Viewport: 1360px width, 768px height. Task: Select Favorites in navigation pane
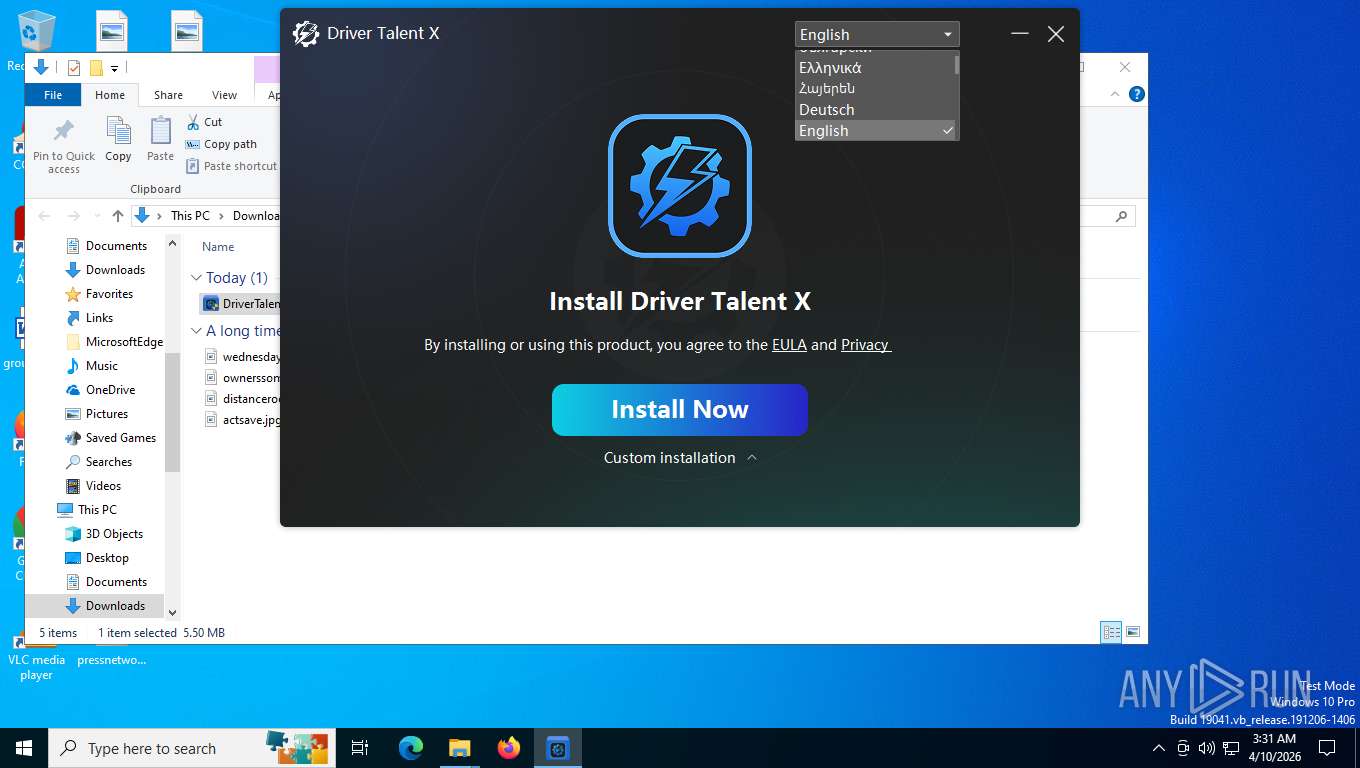pyautogui.click(x=109, y=294)
